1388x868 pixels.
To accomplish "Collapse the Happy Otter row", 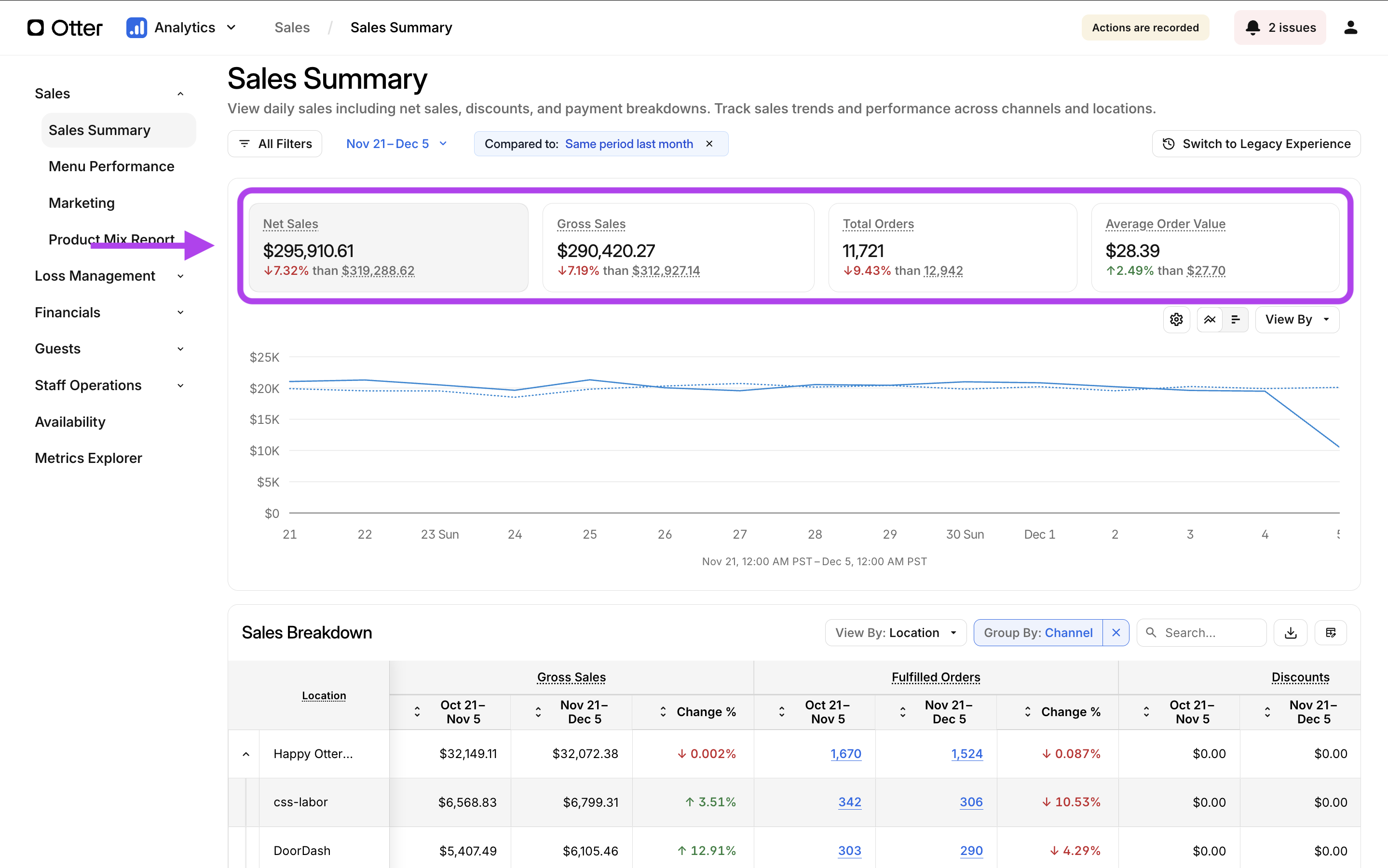I will click(245, 754).
